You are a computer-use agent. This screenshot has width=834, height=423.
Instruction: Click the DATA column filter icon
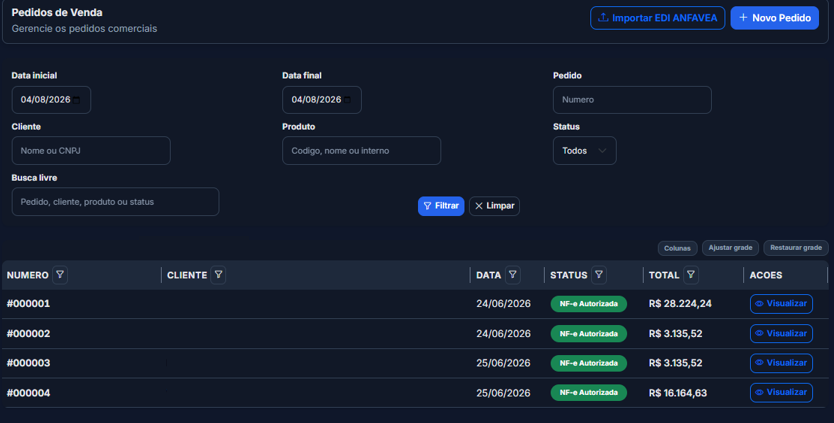[512, 275]
